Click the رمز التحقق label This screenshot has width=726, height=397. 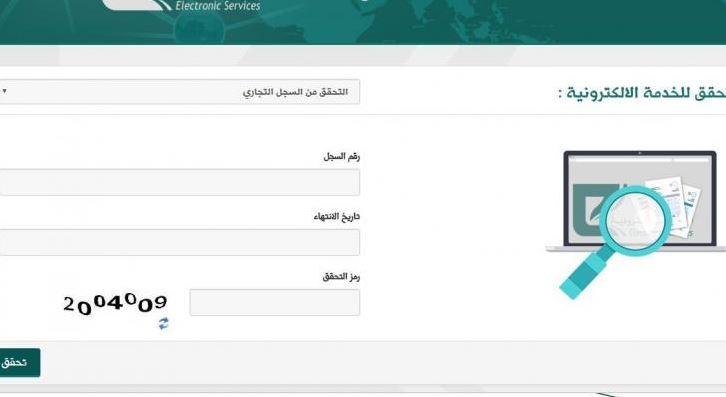(x=341, y=277)
